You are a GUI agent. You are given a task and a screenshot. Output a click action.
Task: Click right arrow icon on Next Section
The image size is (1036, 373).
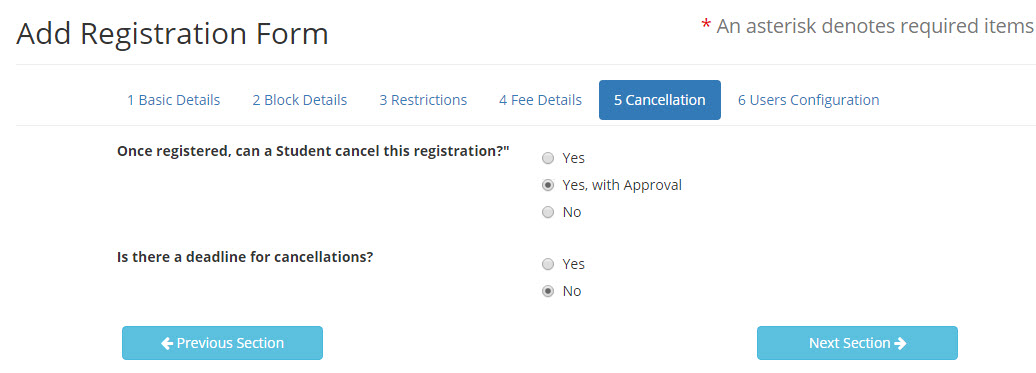(x=900, y=343)
